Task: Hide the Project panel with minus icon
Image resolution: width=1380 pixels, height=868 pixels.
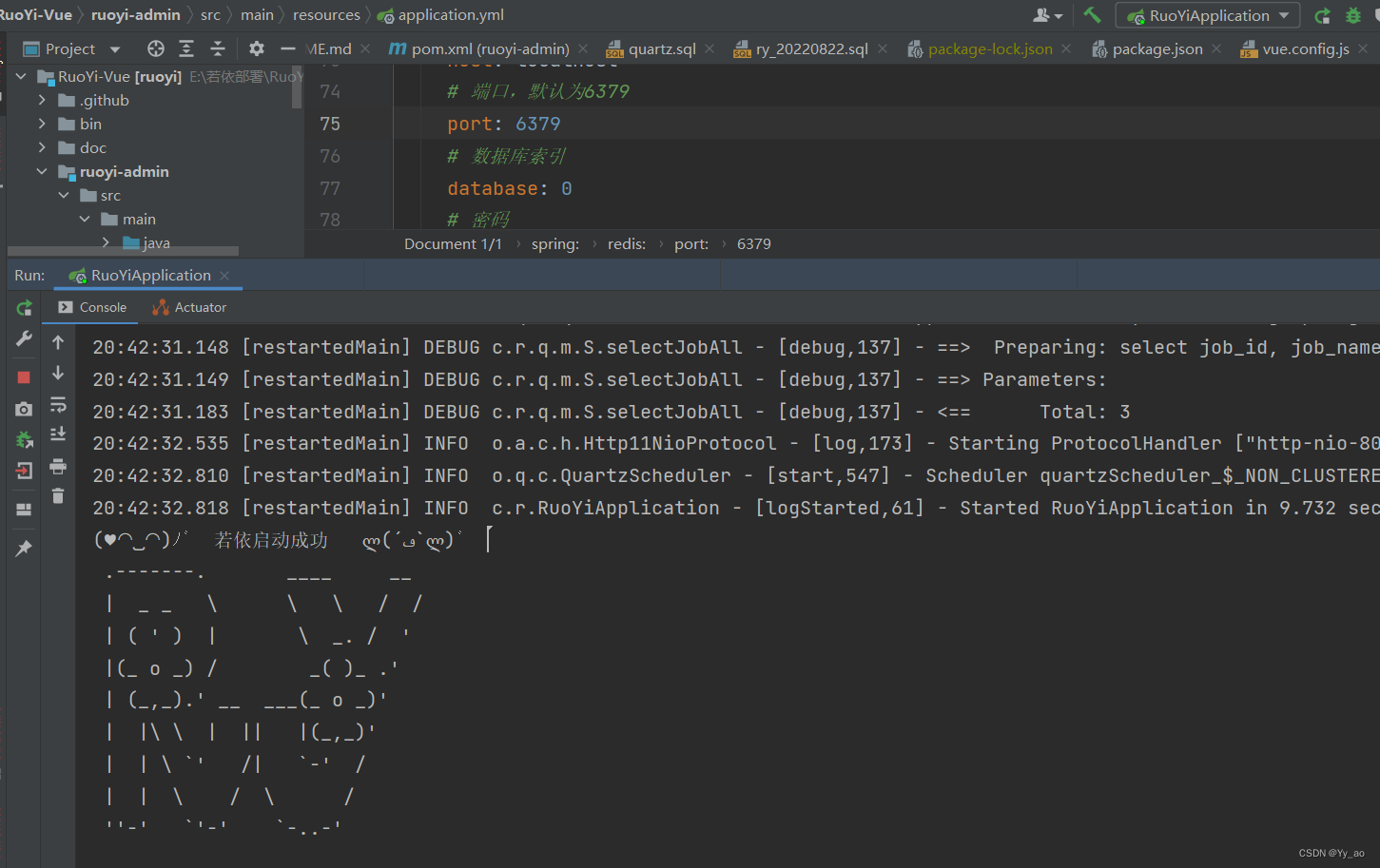Action: (x=288, y=48)
